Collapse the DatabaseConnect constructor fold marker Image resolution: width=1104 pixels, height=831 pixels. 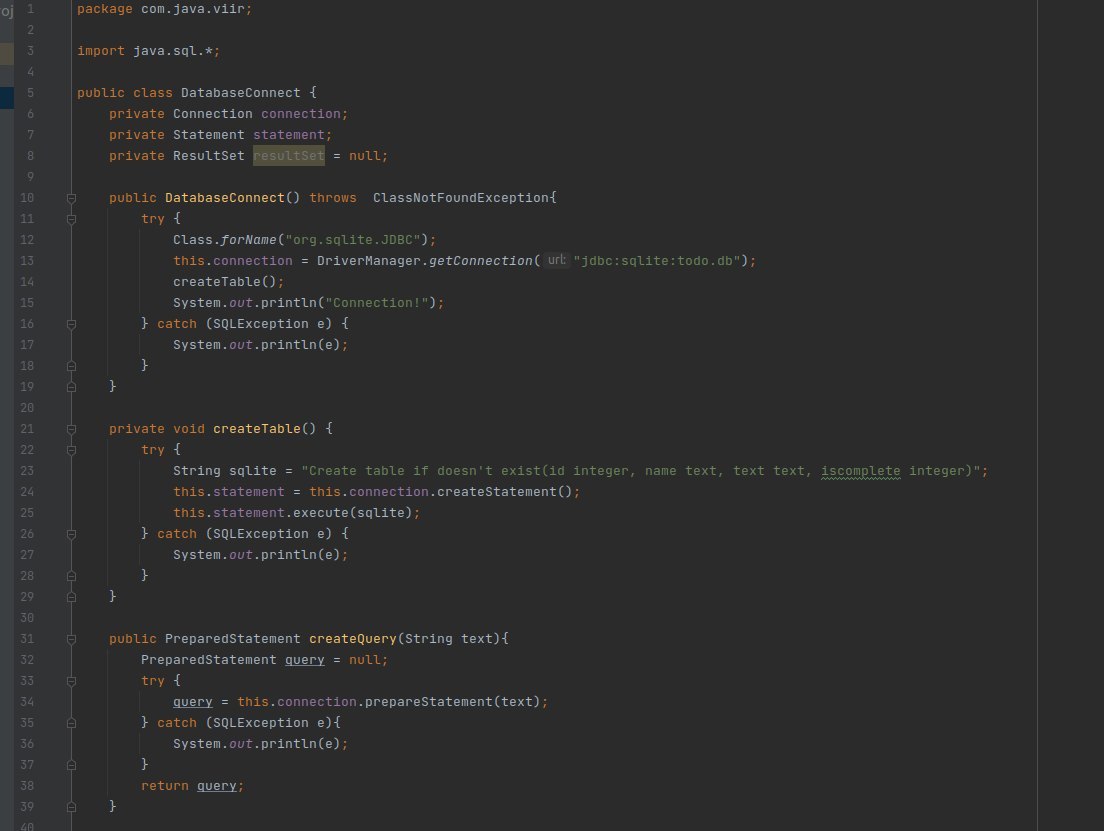click(71, 199)
